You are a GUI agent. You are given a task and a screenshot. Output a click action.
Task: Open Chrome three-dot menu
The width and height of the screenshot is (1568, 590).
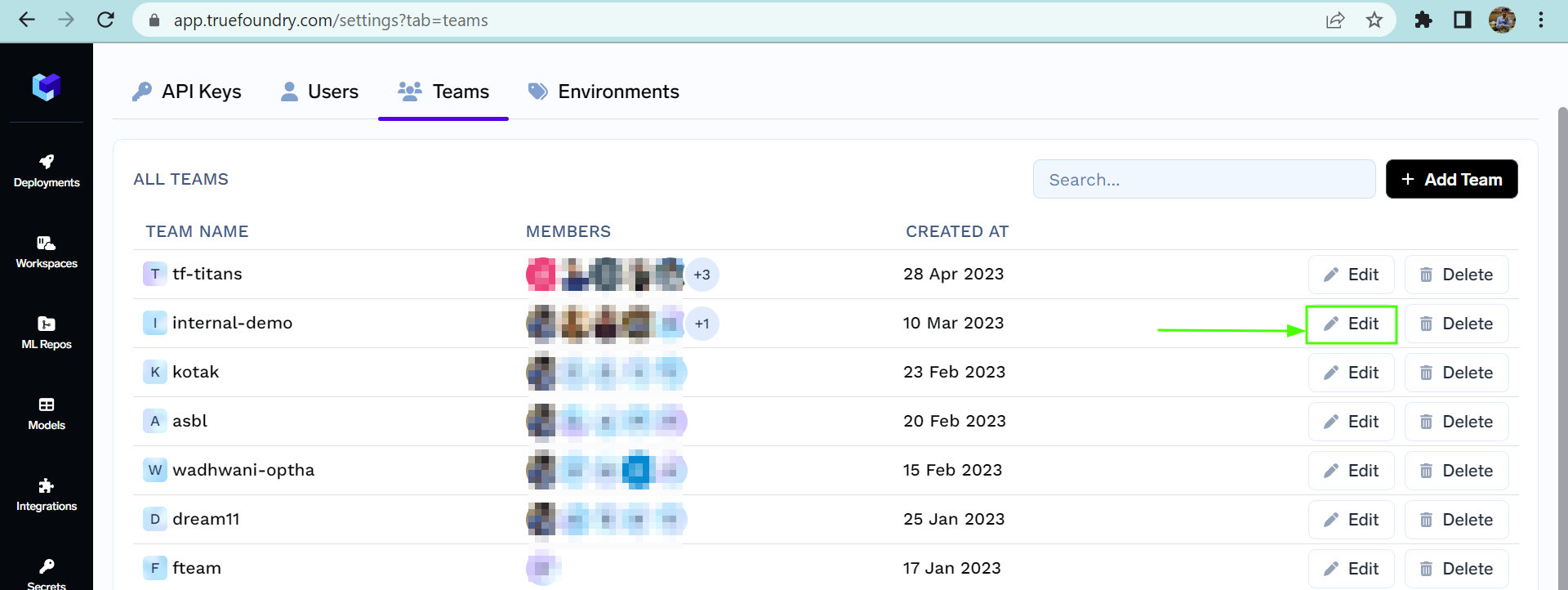(x=1541, y=20)
